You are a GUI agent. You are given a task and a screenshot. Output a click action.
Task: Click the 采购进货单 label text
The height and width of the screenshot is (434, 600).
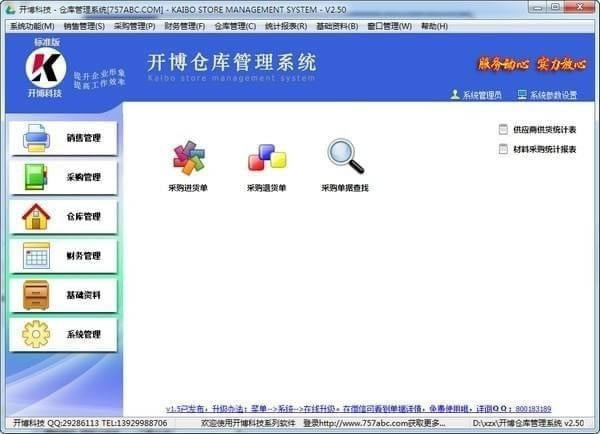coord(188,188)
